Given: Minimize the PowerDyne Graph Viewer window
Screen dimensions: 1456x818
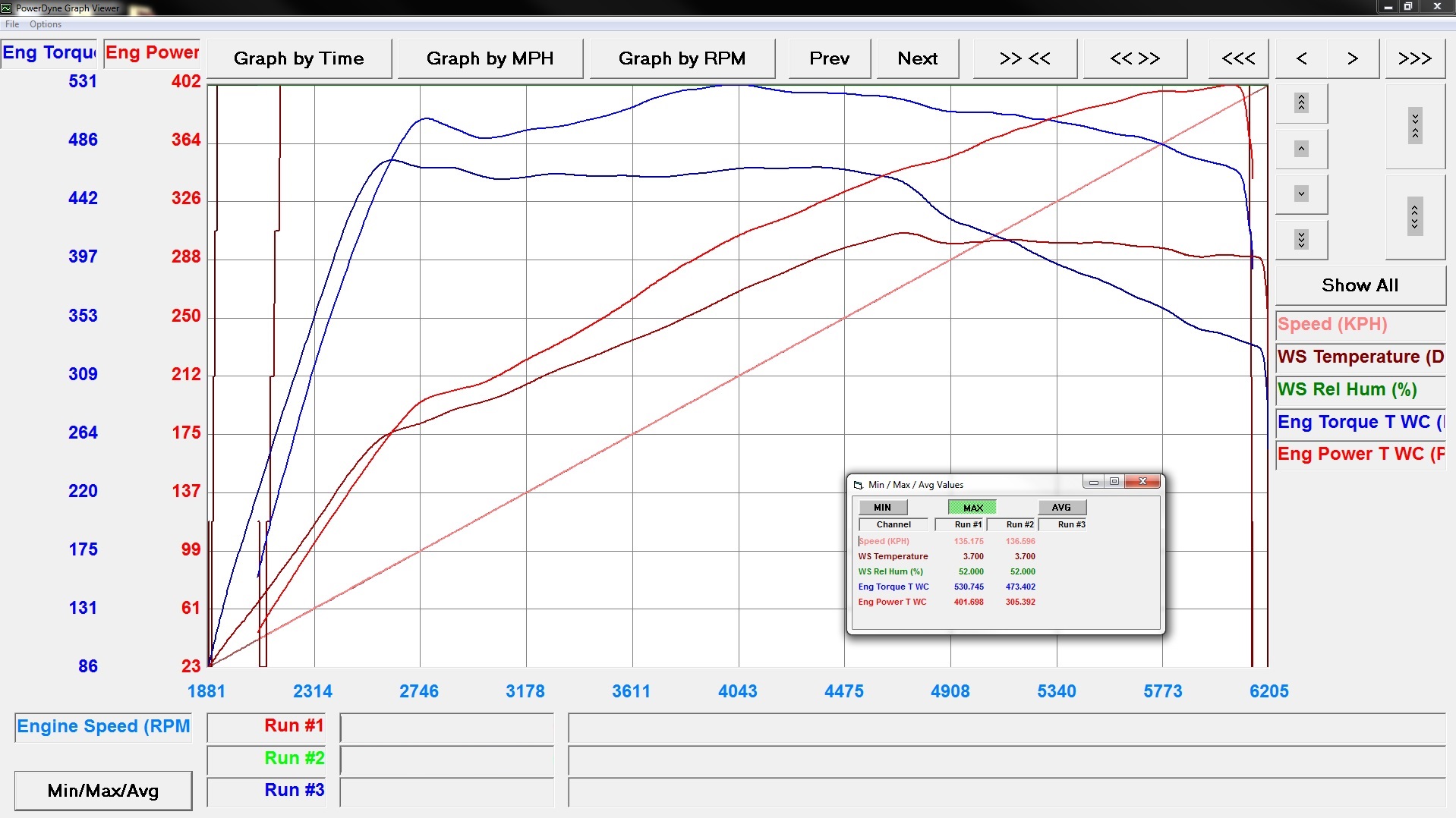Looking at the screenshot, I should (1388, 7).
